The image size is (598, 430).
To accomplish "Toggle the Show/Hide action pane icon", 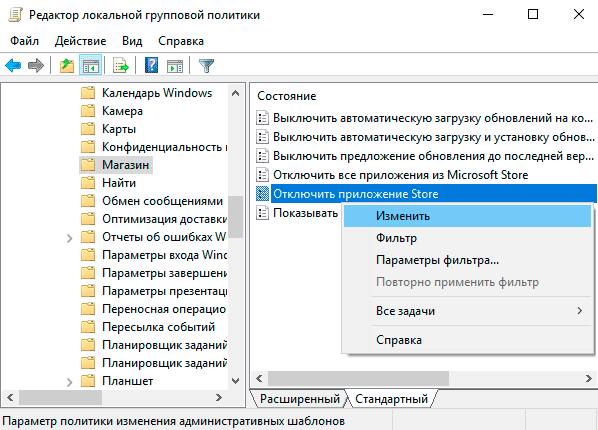I will tap(175, 66).
